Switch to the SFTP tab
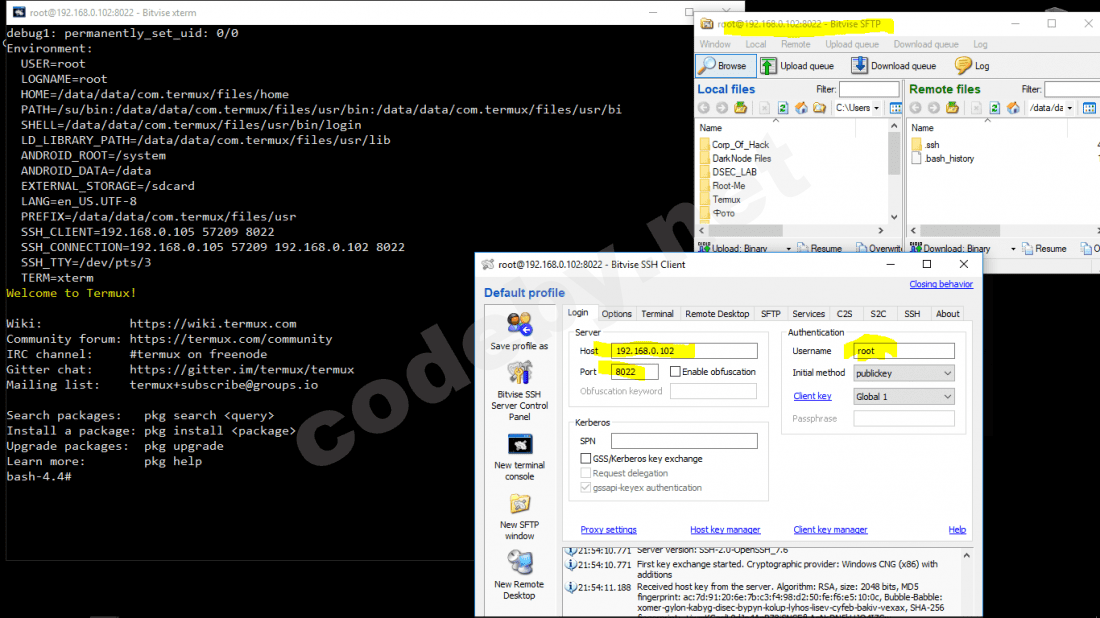 (770, 314)
